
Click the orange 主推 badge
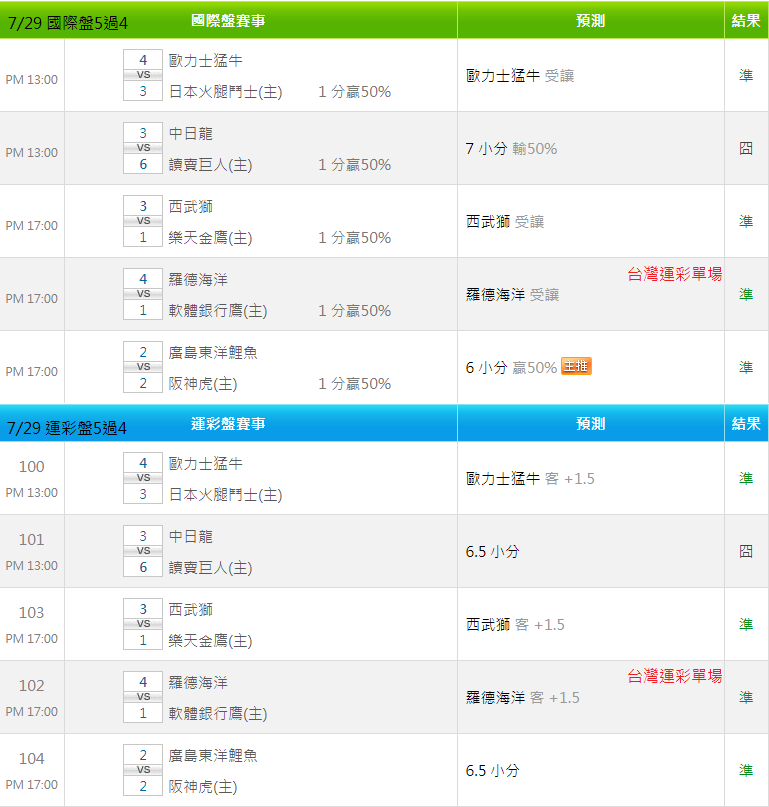pyautogui.click(x=576, y=366)
